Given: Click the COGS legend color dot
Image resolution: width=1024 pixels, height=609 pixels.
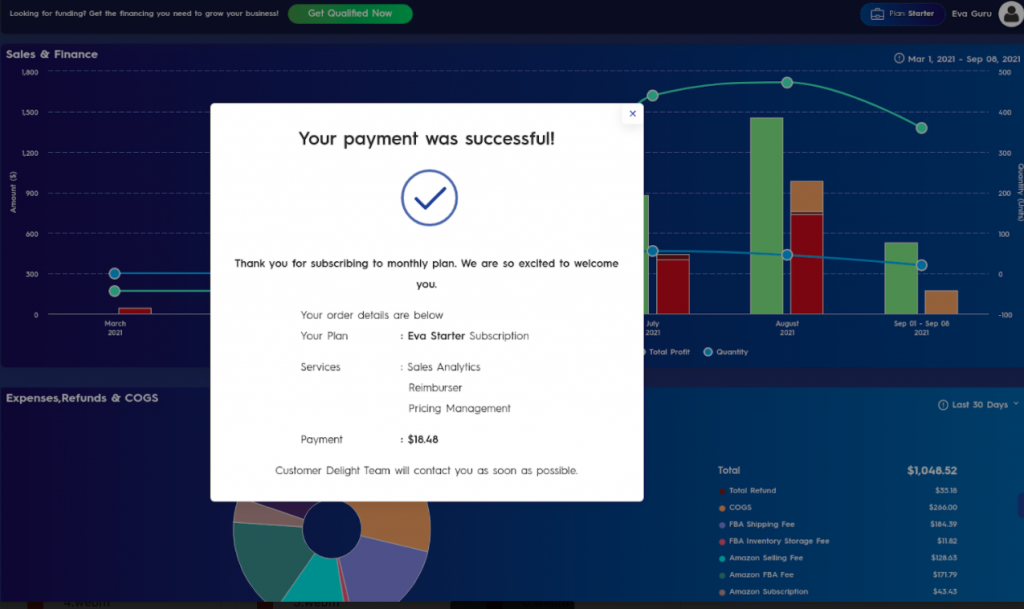Looking at the screenshot, I should click(x=722, y=508).
